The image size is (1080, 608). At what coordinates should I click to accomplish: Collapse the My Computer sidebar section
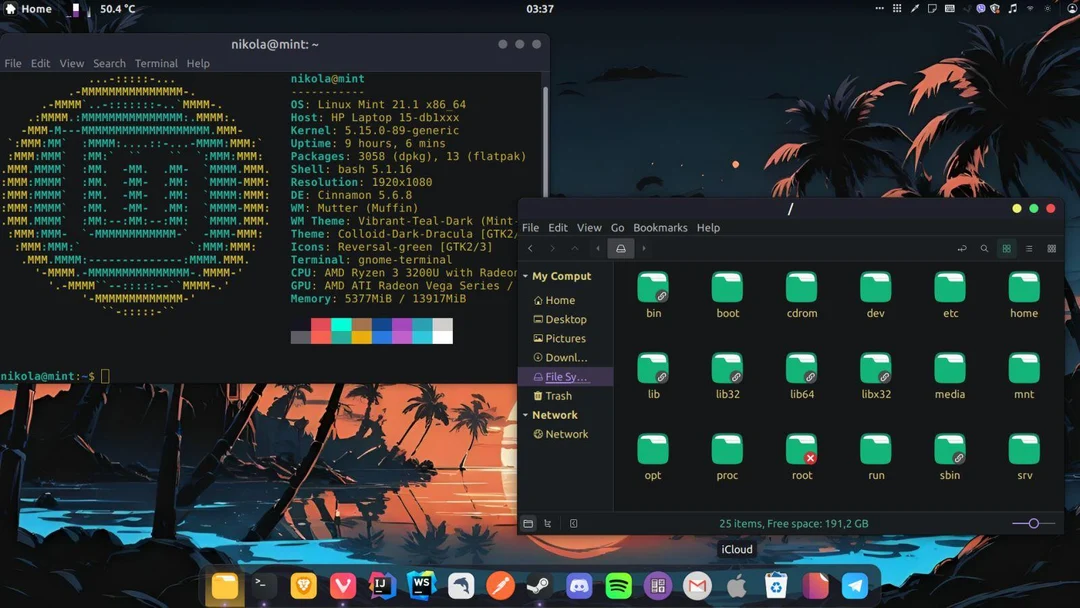click(525, 275)
